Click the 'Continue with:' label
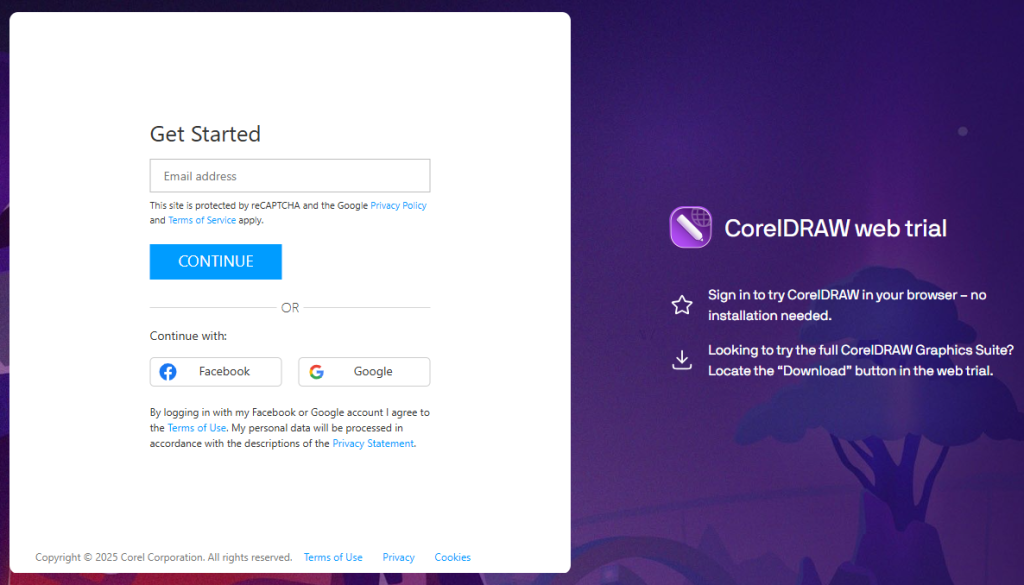 pyautogui.click(x=188, y=336)
